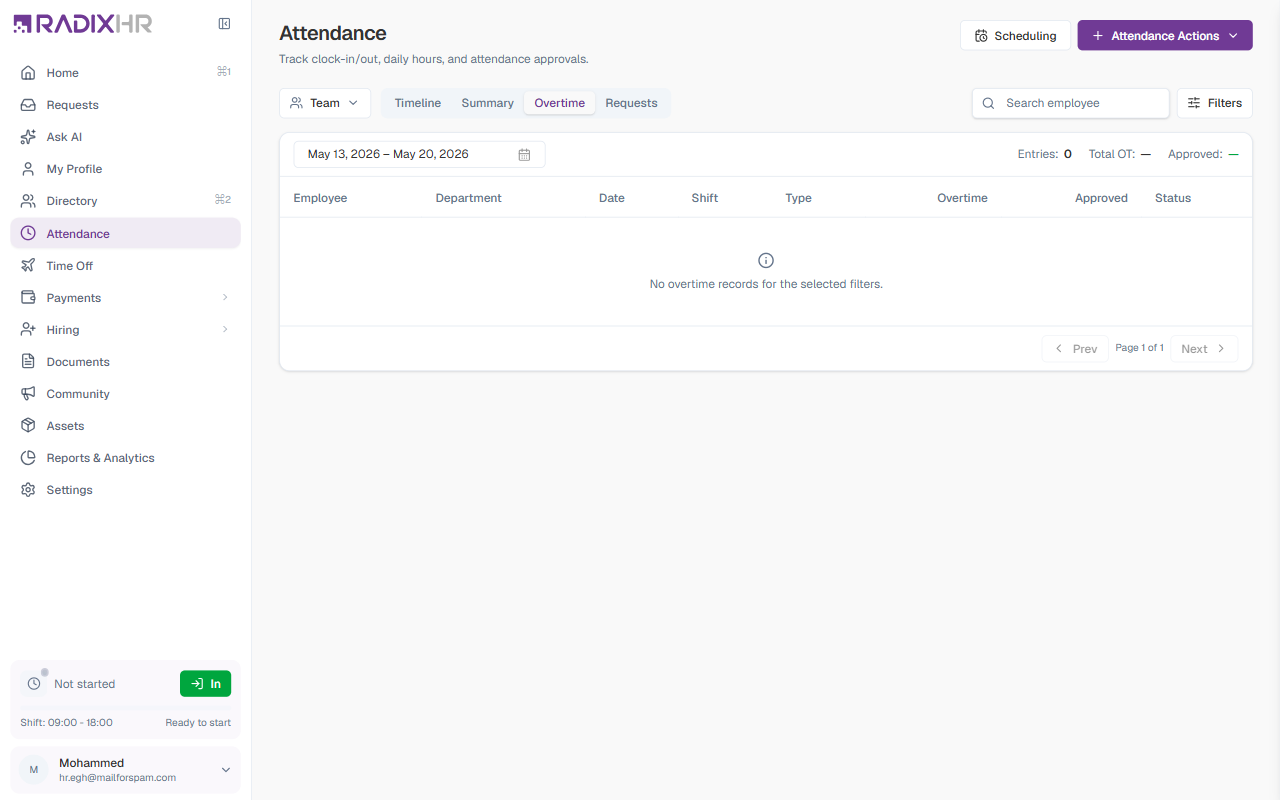Open Reports & Analytics pie chart icon
This screenshot has width=1280, height=800.
coord(28,458)
